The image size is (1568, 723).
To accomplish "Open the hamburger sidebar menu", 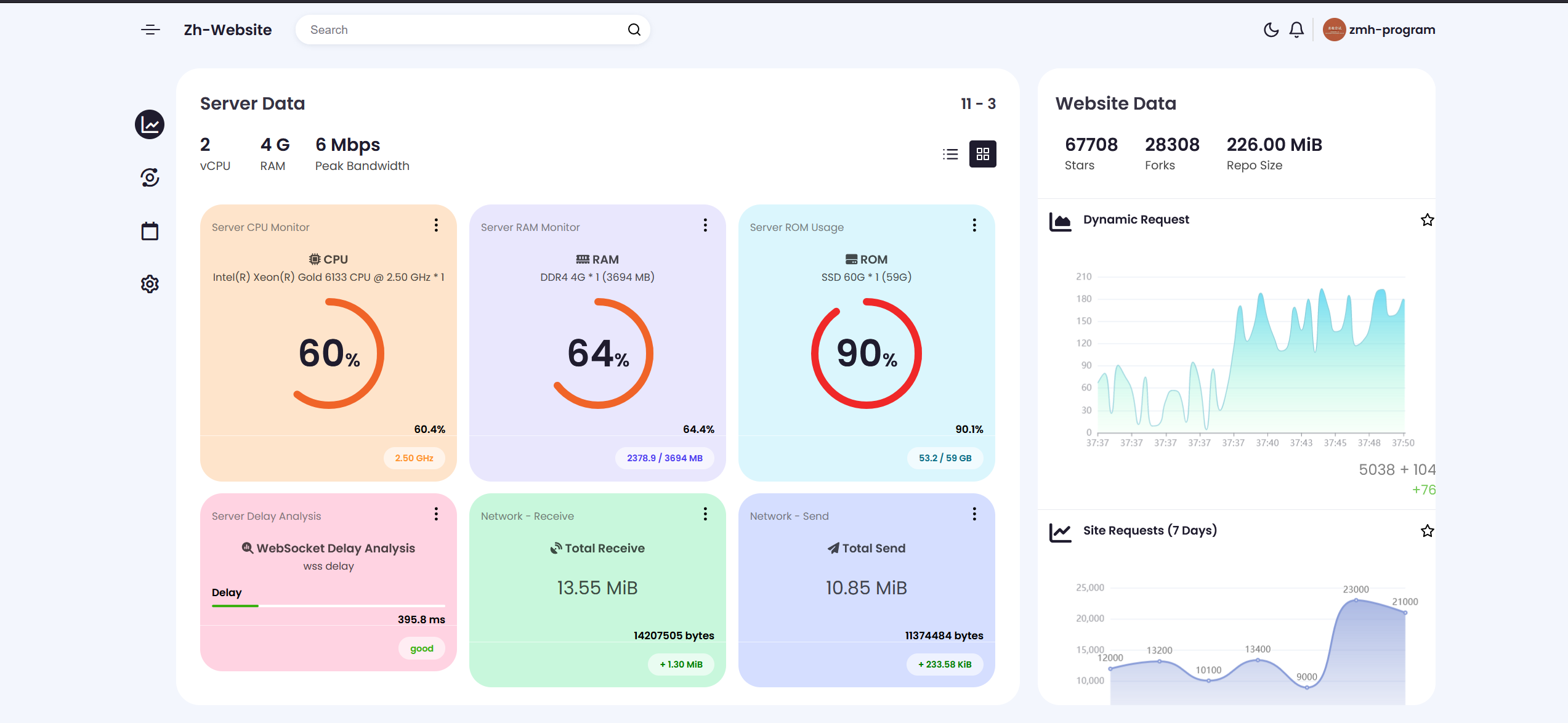I will [x=150, y=30].
